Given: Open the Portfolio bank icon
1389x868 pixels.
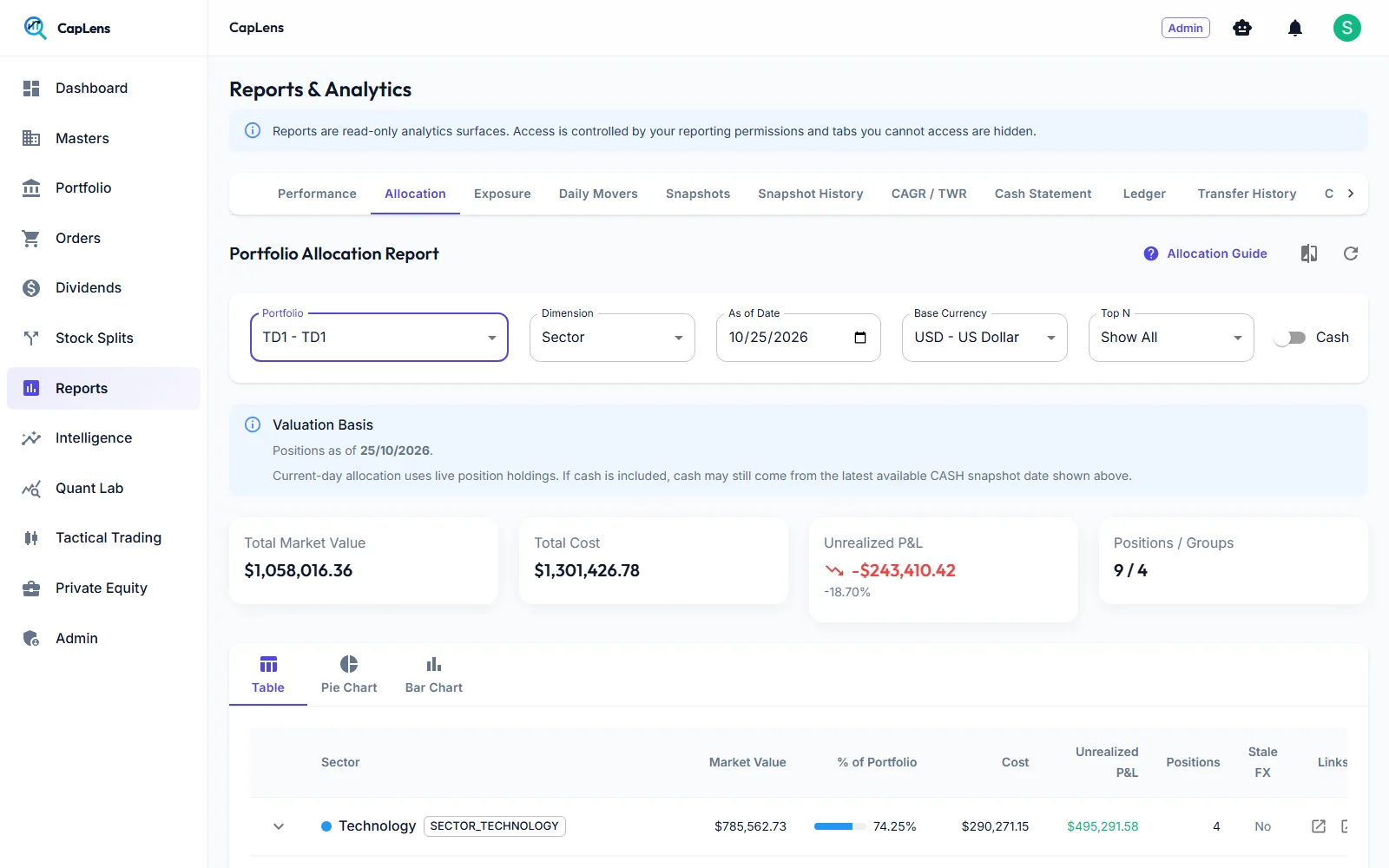Looking at the screenshot, I should point(31,188).
